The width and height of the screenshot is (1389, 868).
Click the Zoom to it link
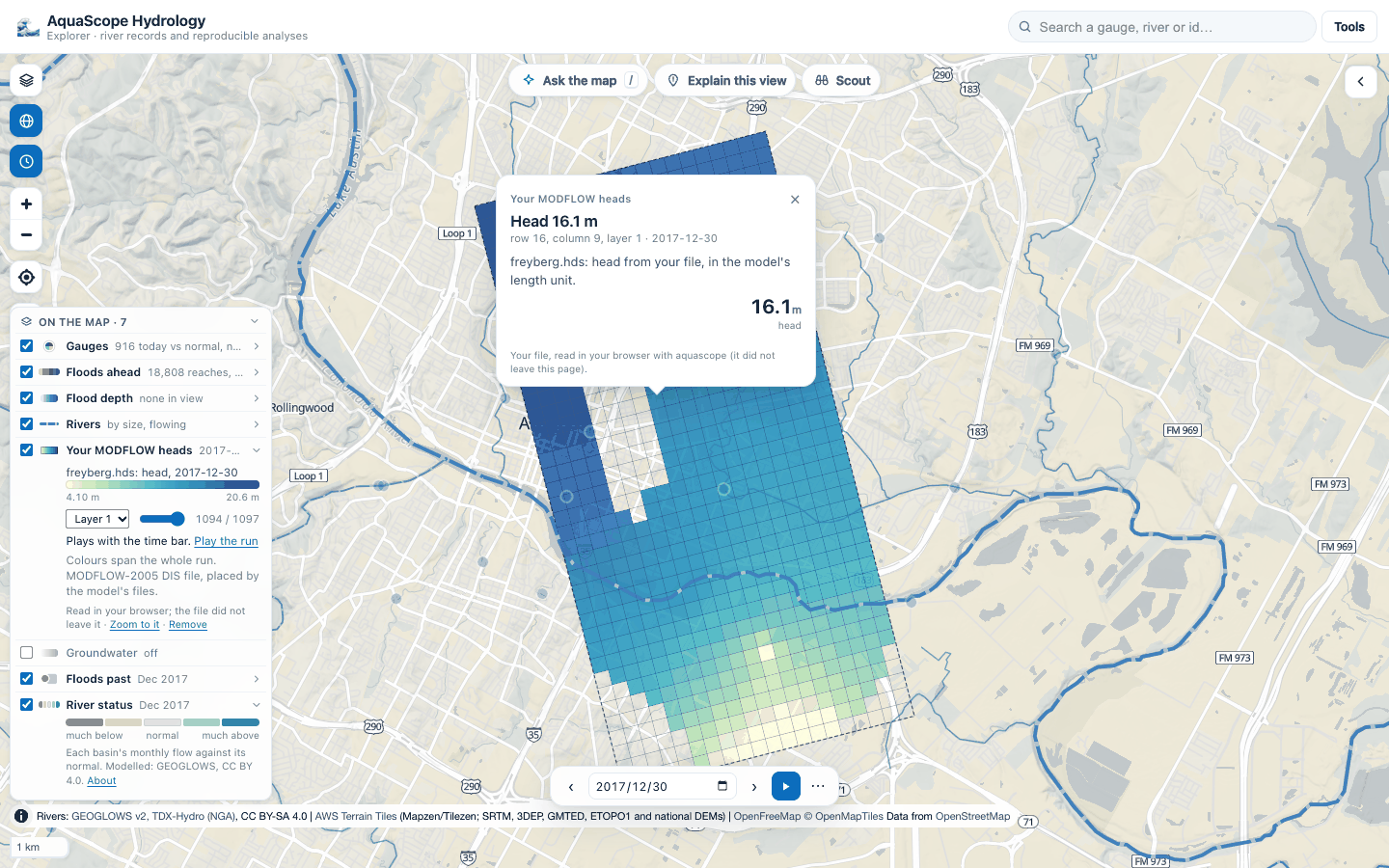(x=135, y=625)
